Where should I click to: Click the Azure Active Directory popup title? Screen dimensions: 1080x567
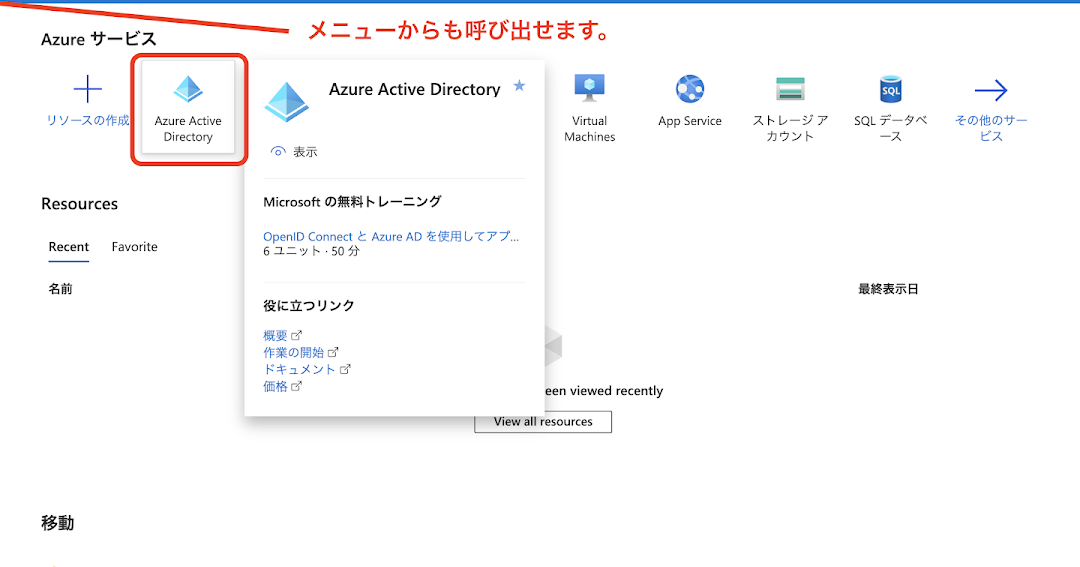[415, 89]
